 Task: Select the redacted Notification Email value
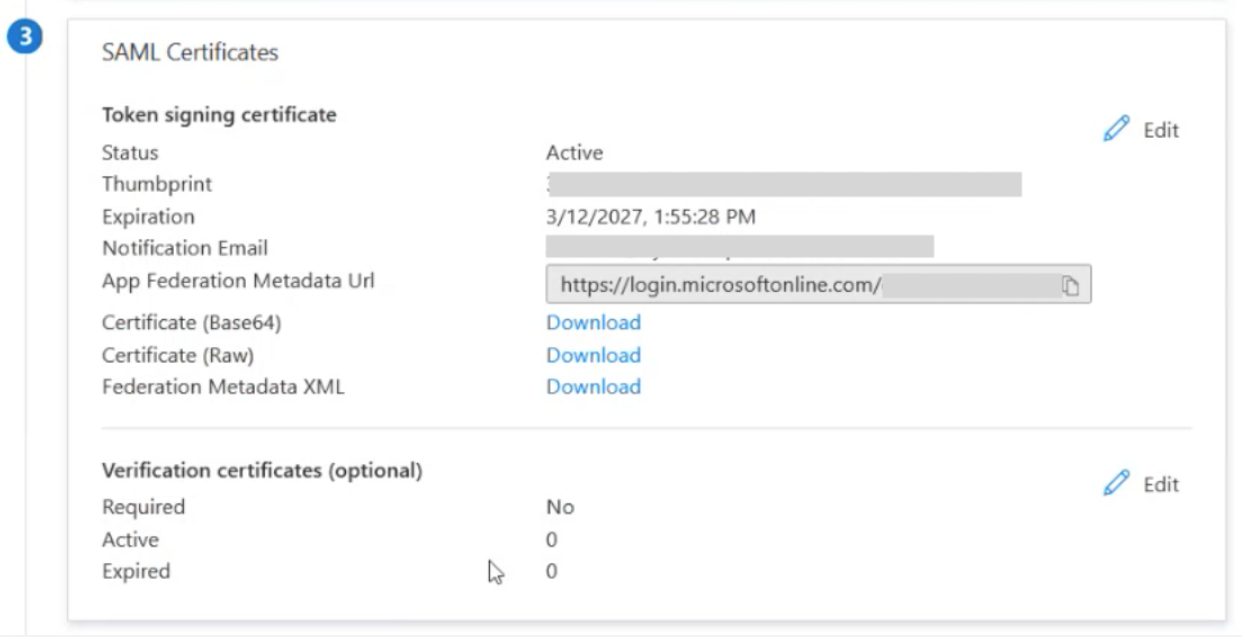(x=740, y=247)
